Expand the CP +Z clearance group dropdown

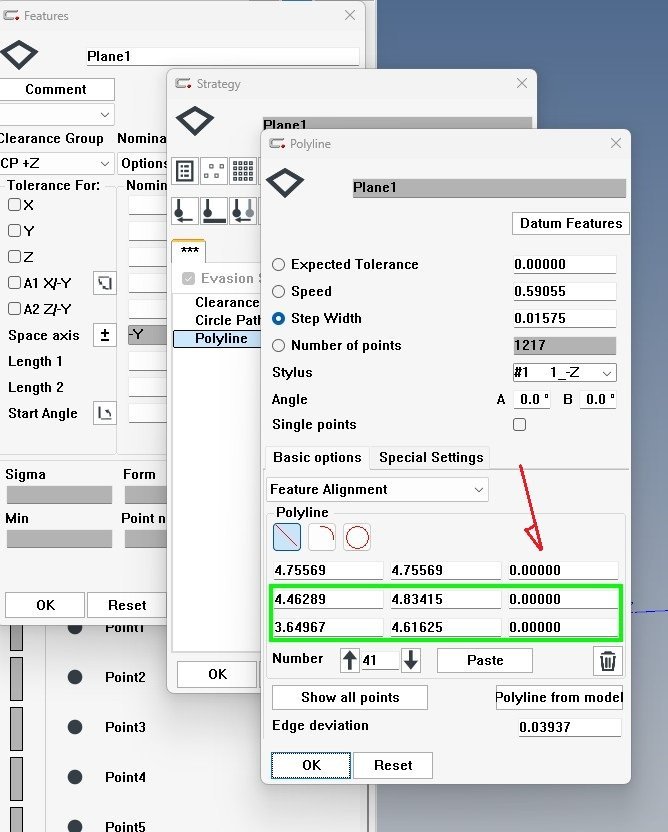pos(56,163)
